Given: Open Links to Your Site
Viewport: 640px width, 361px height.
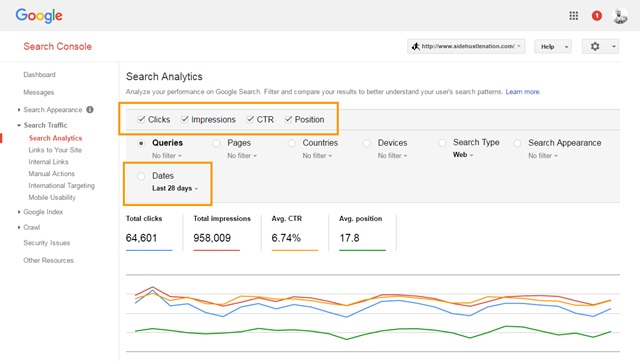Looking at the screenshot, I should [x=55, y=150].
